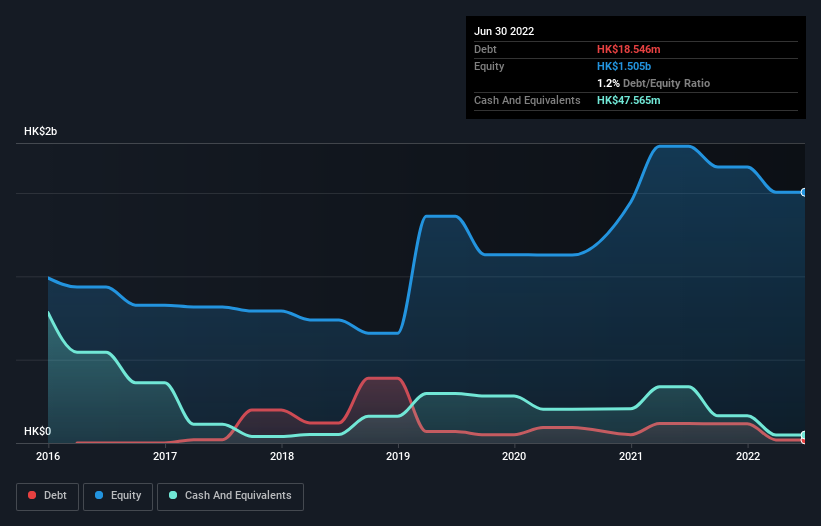
Task: Click the red Debt legend dot
Action: pyautogui.click(x=32, y=495)
